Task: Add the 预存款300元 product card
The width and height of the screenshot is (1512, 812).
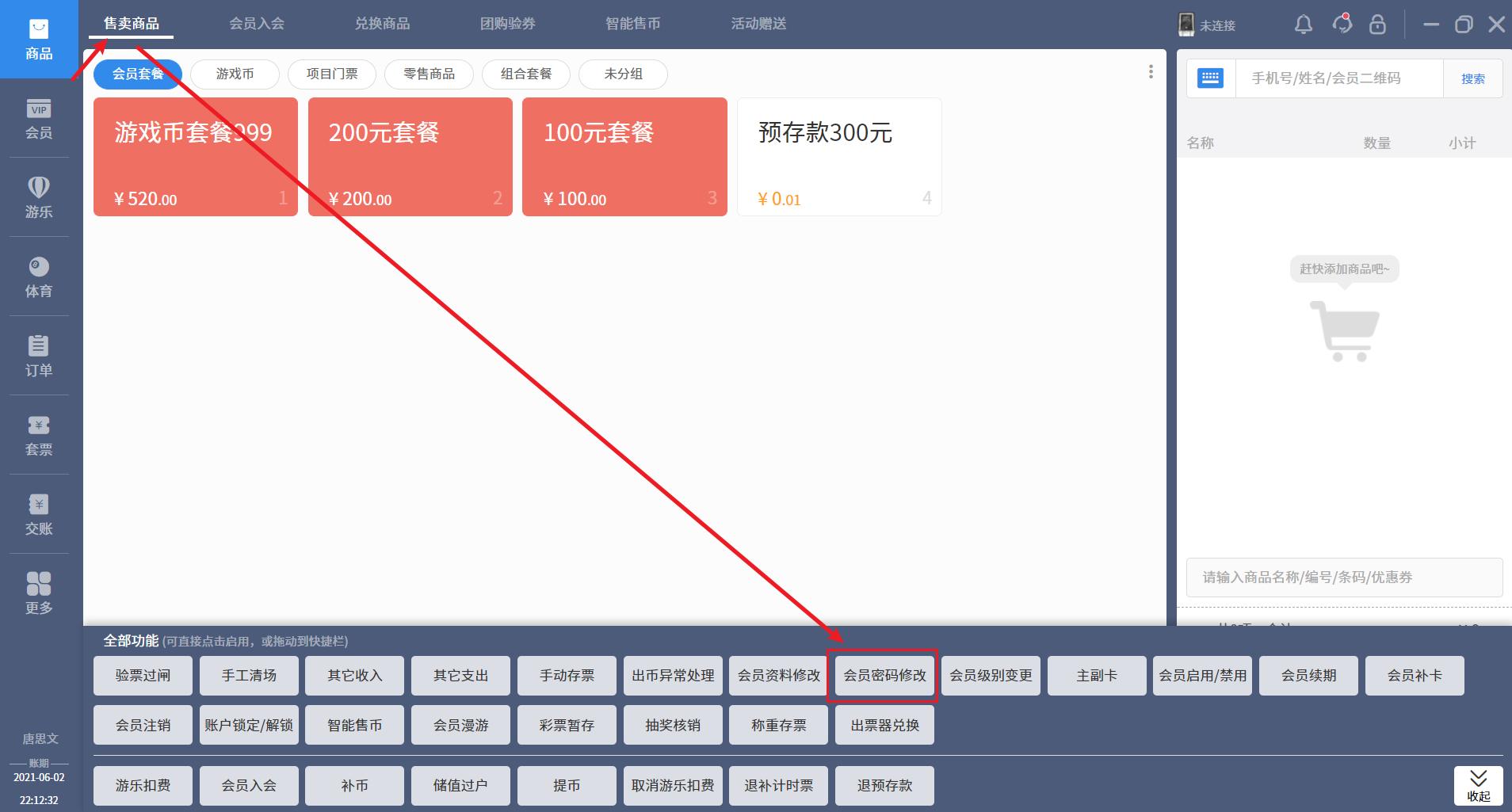Action: pyautogui.click(x=839, y=157)
